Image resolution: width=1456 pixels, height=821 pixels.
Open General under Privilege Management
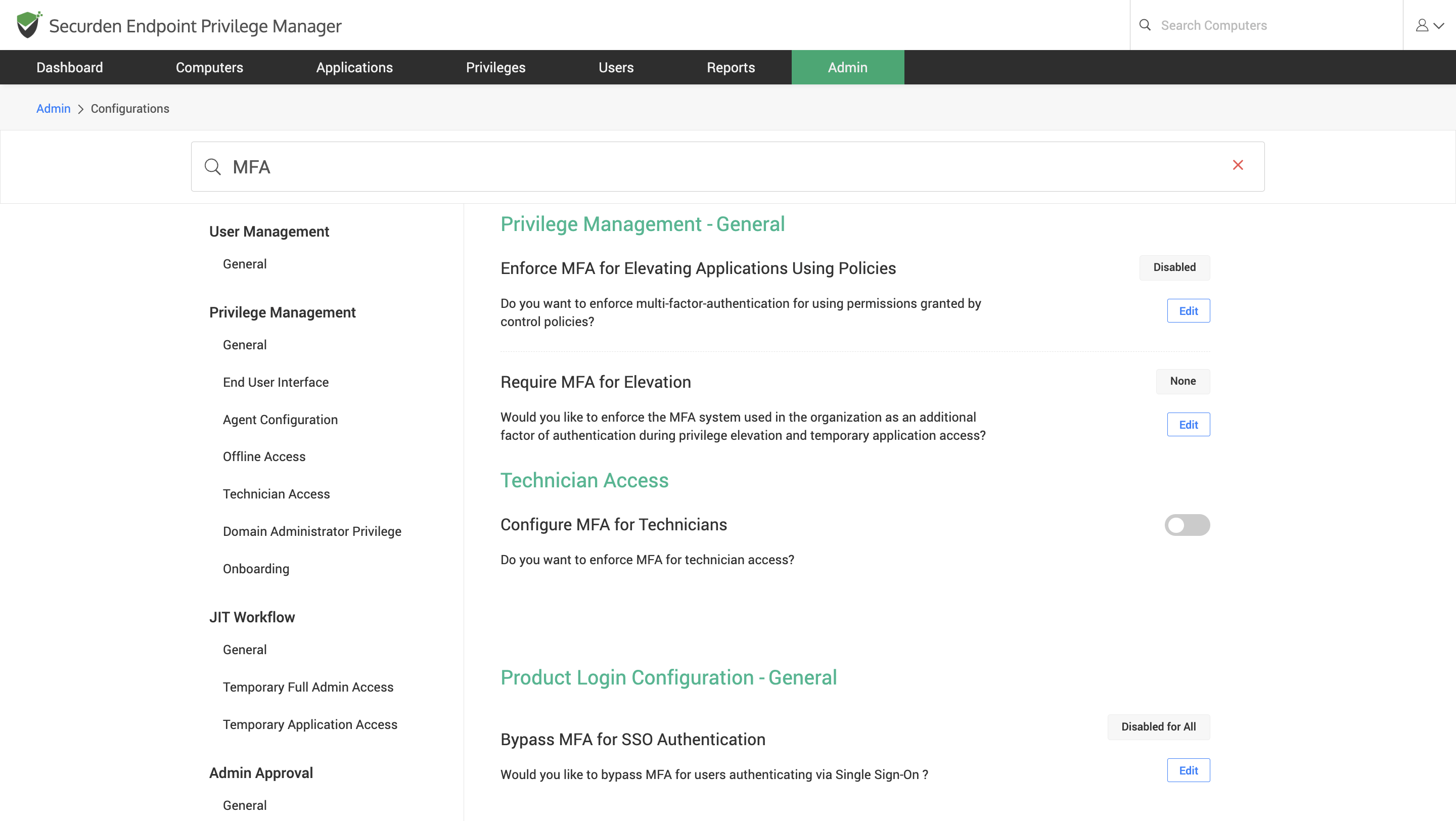(x=245, y=345)
